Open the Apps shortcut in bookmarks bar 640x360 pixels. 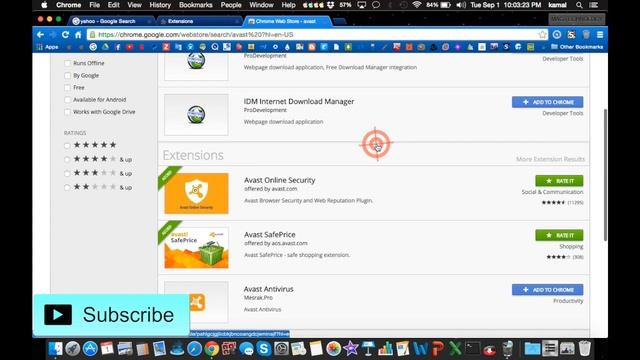(48, 47)
